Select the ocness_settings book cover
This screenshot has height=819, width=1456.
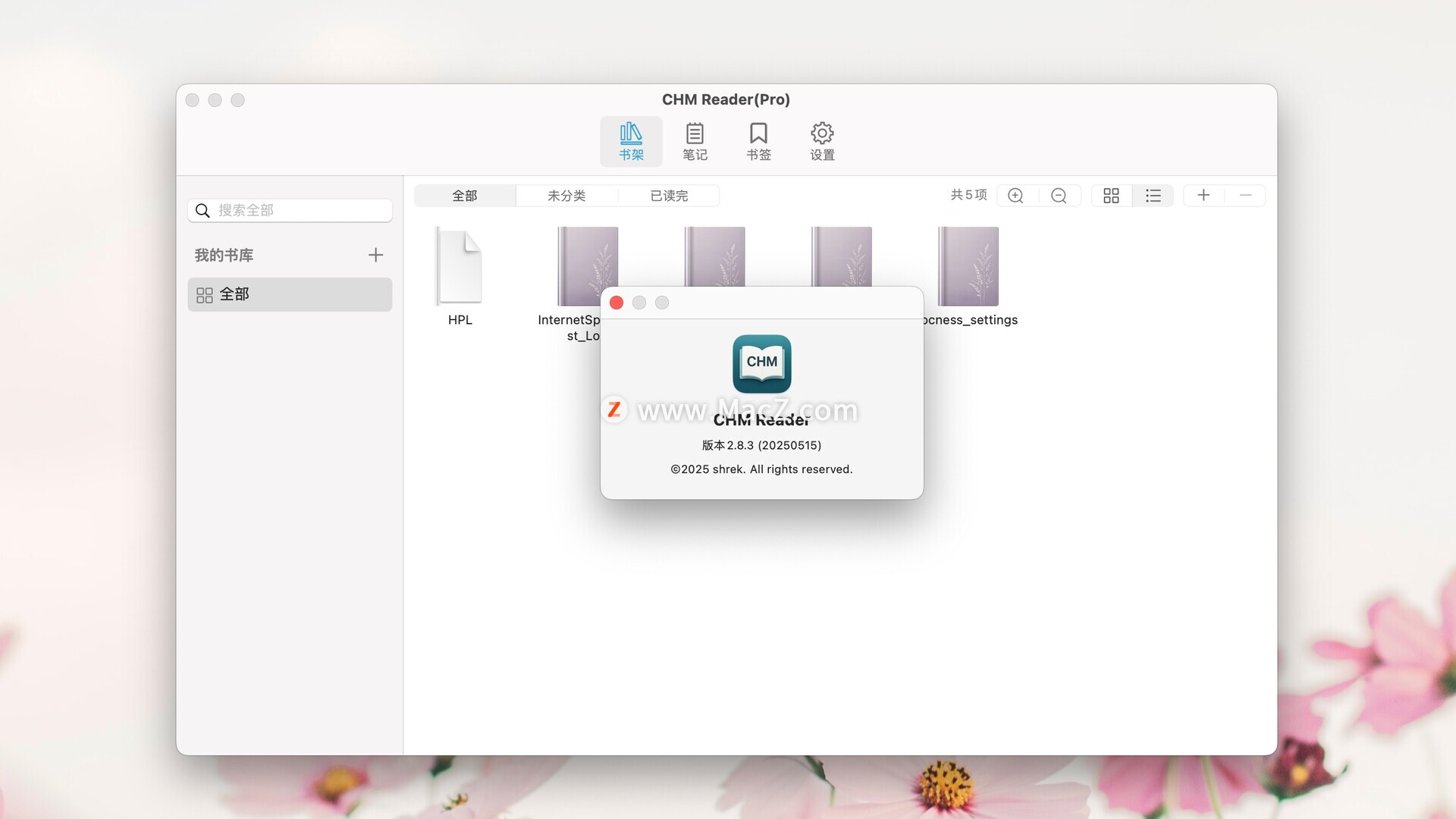click(x=968, y=266)
